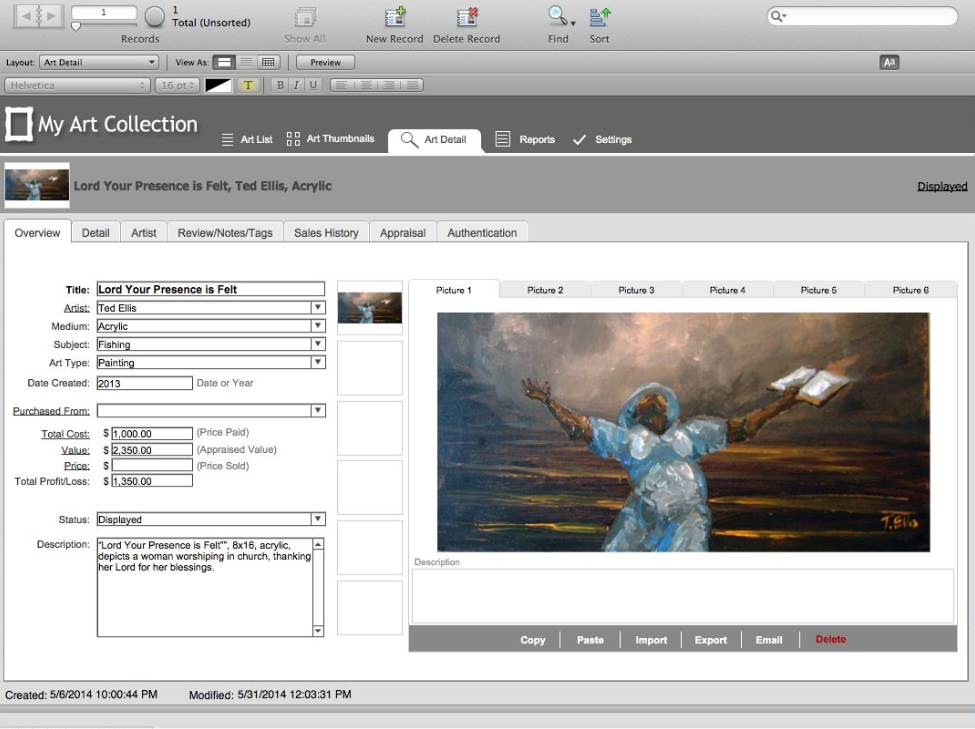
Task: Switch to List view icon
Action: point(246,62)
